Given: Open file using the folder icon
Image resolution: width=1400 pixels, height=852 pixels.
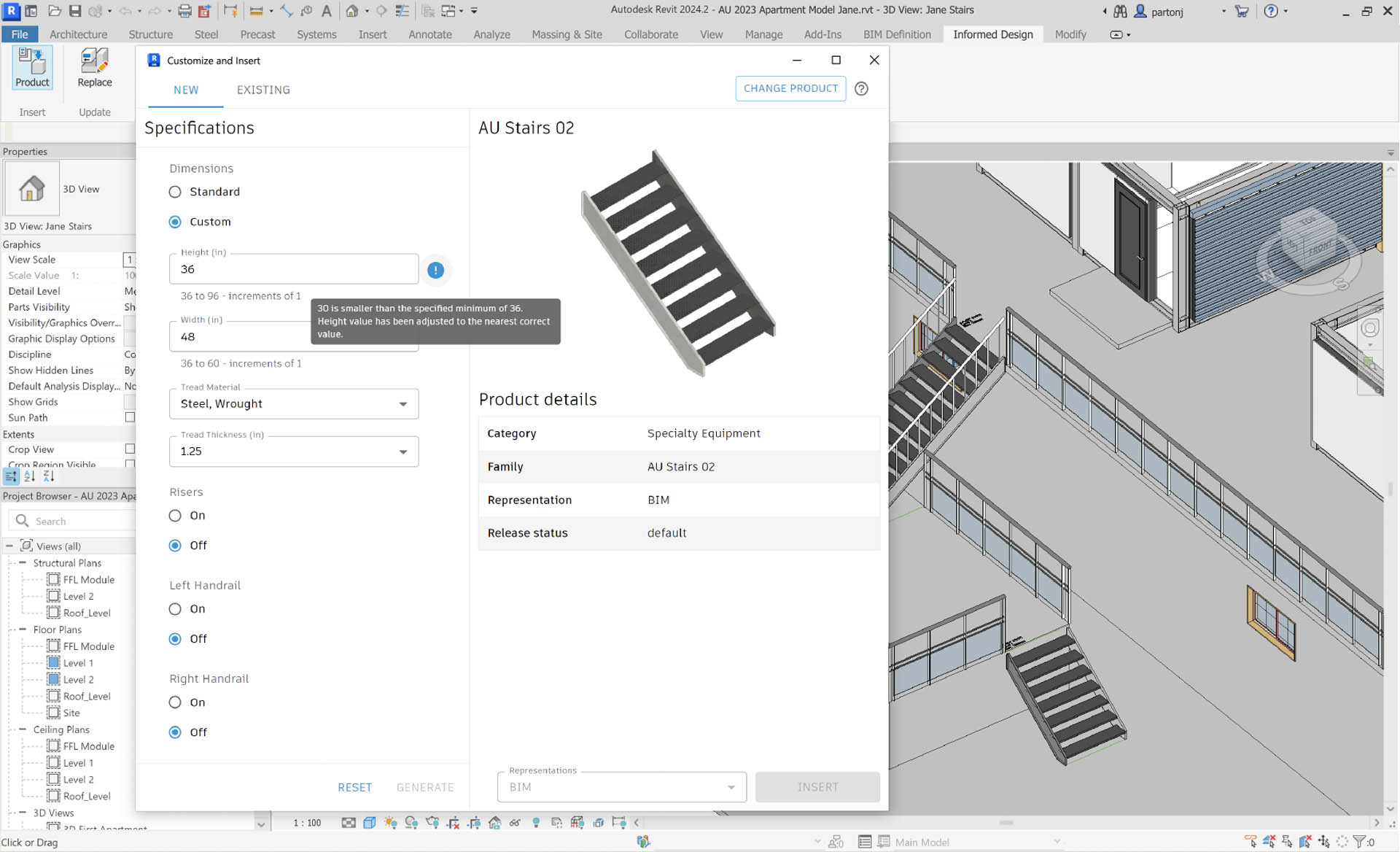Looking at the screenshot, I should 55,11.
